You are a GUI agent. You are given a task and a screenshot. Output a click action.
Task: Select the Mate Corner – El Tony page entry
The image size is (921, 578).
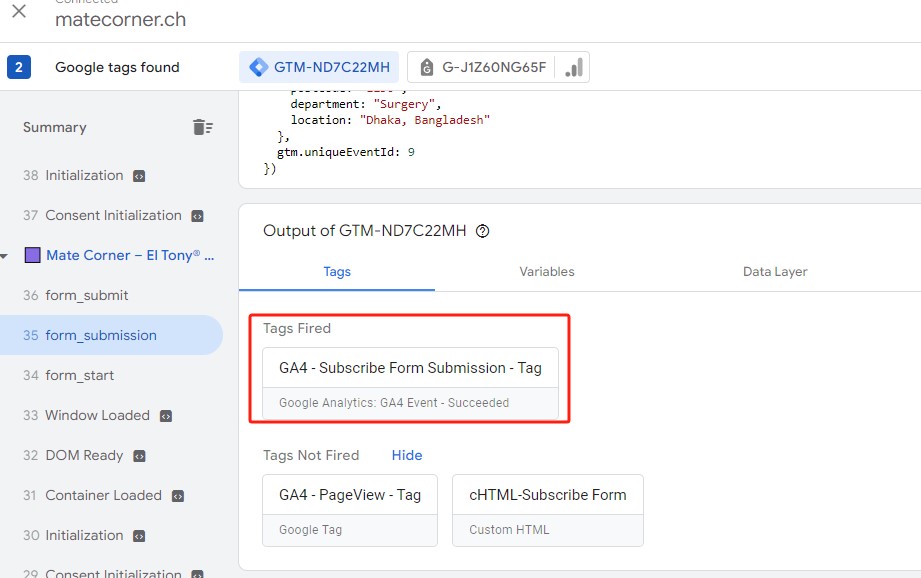[x=130, y=256]
